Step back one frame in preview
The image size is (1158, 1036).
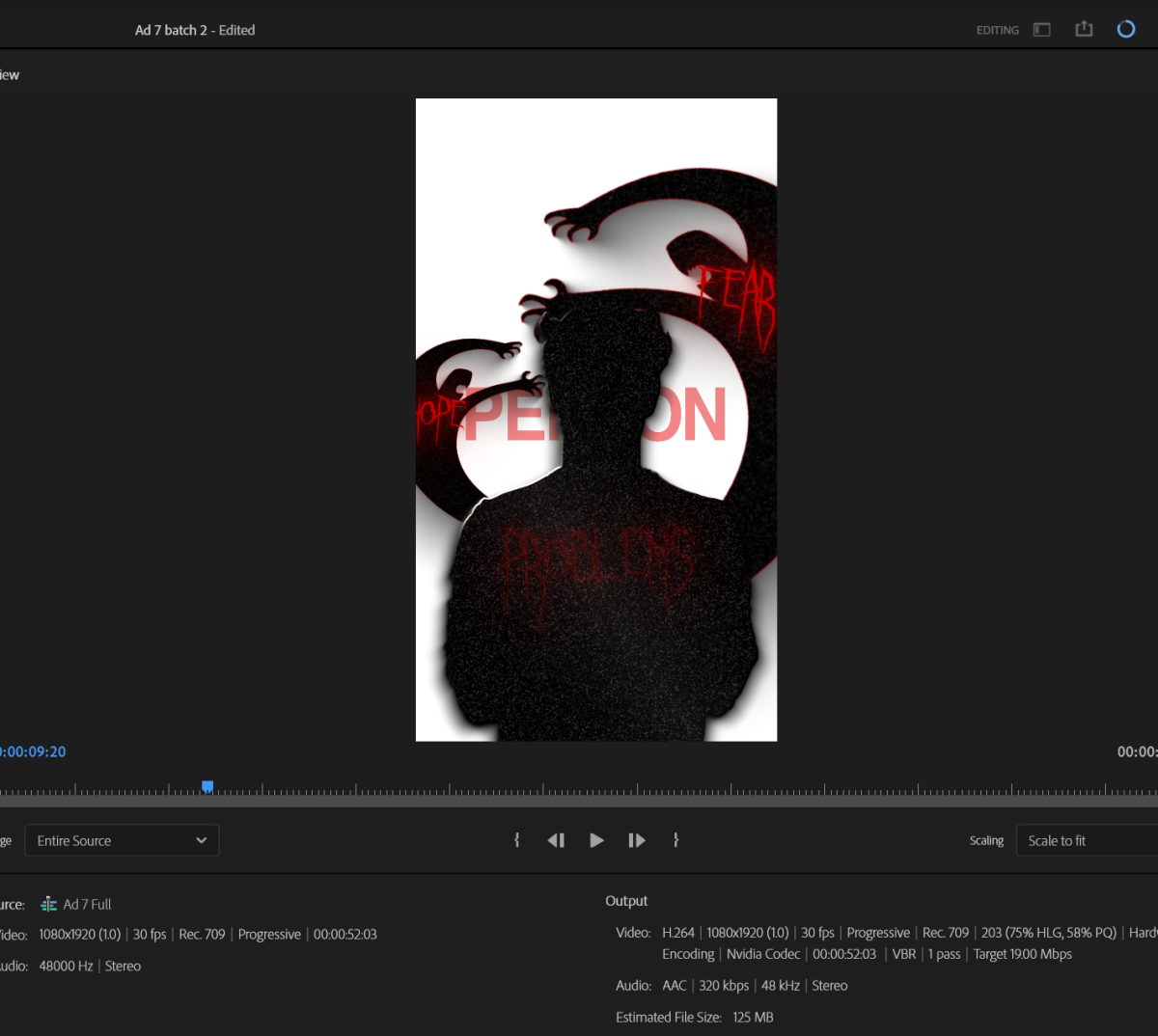click(556, 840)
